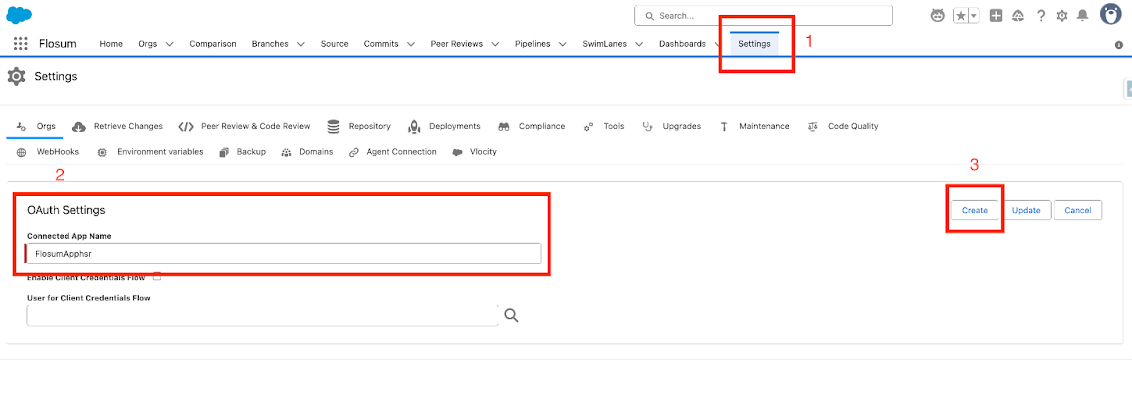Open the Deployments settings tab
The width and height of the screenshot is (1132, 406).
(444, 126)
